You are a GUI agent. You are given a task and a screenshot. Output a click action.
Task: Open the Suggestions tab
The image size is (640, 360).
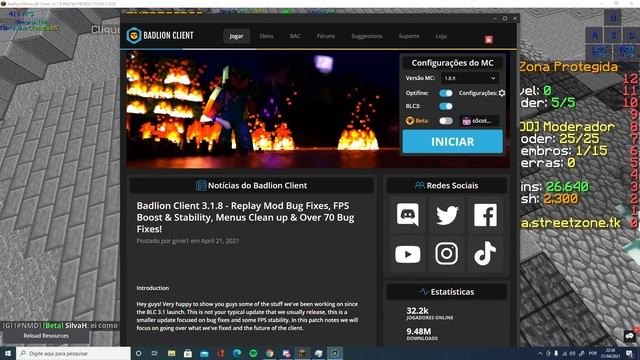point(367,36)
